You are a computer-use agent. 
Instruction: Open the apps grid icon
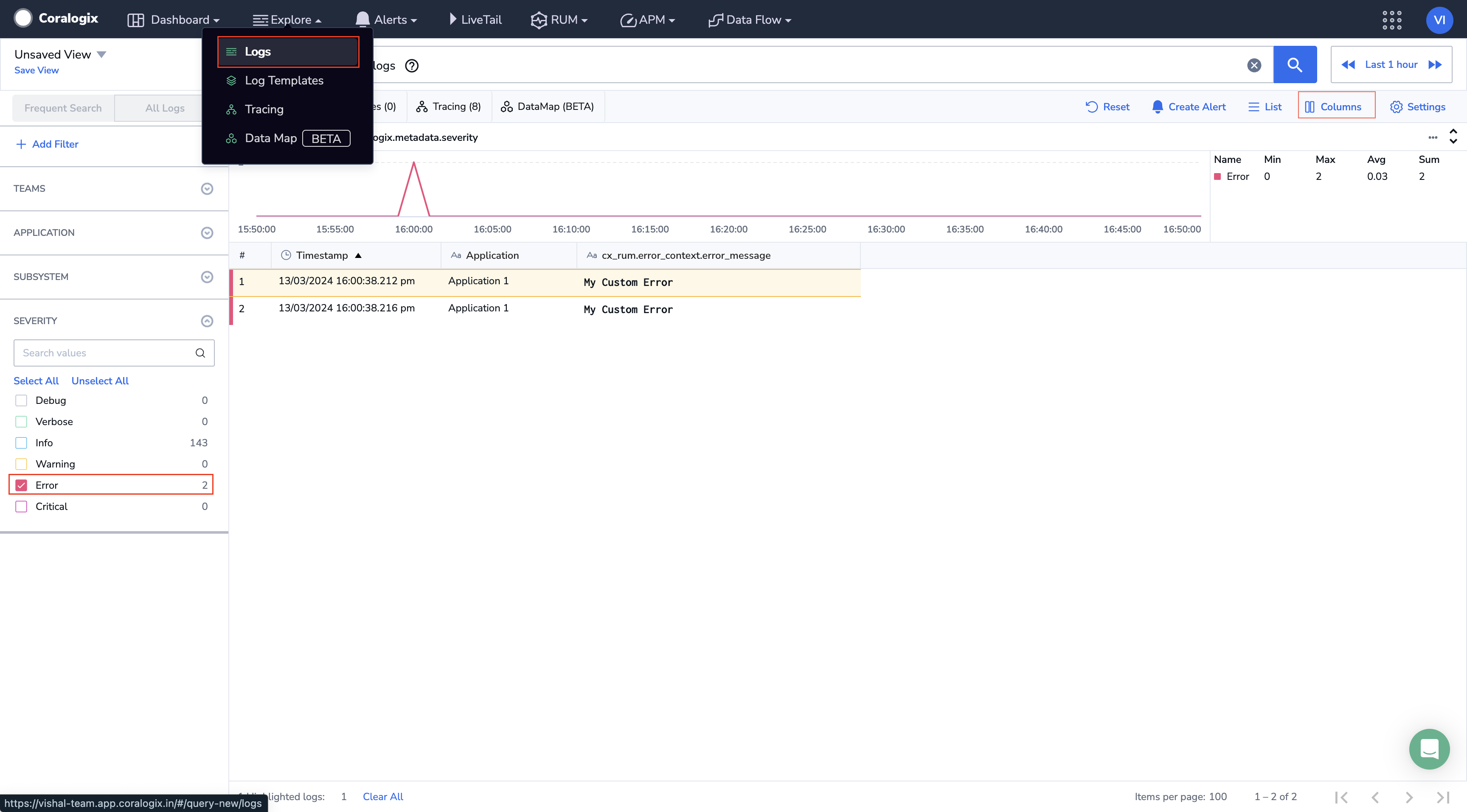click(1391, 20)
